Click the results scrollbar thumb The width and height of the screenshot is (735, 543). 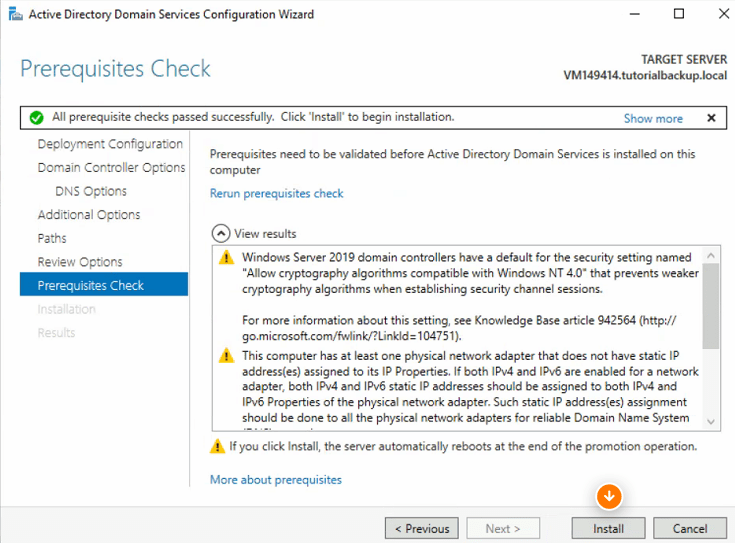711,306
